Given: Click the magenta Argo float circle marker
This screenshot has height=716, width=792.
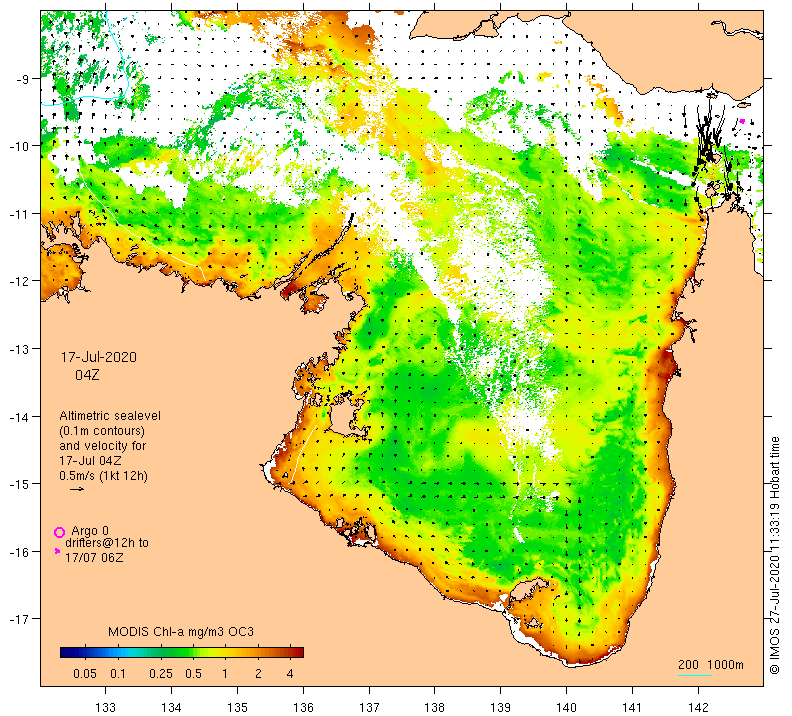Looking at the screenshot, I should pos(60,532).
